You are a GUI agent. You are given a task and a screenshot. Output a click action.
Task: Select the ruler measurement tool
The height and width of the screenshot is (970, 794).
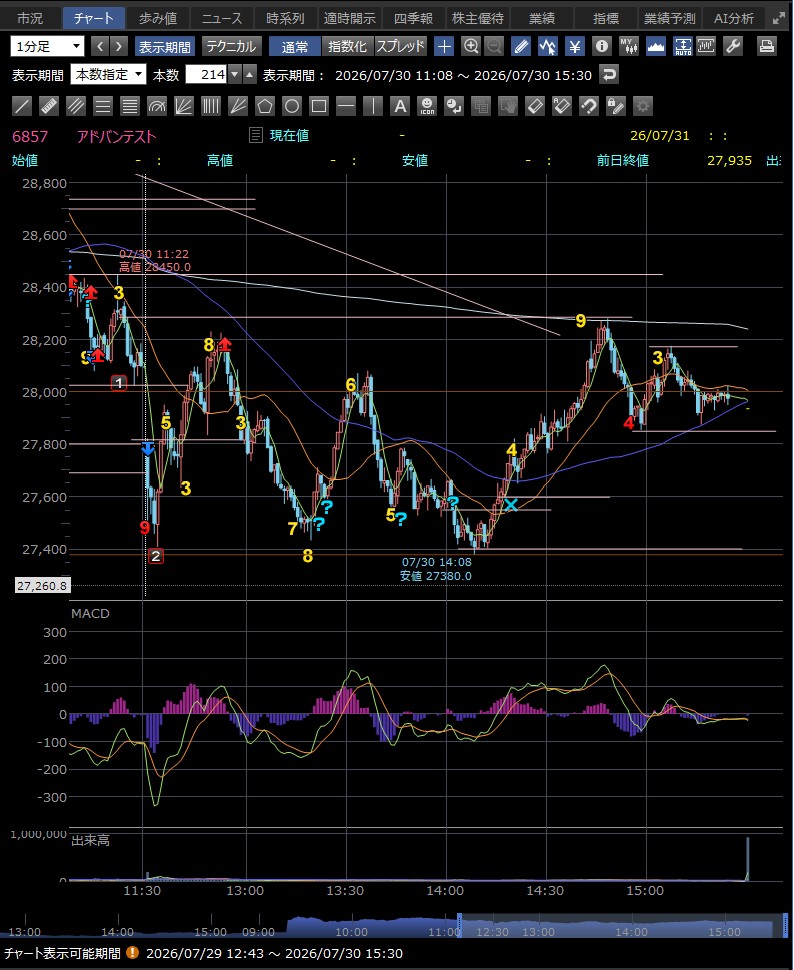(x=49, y=106)
